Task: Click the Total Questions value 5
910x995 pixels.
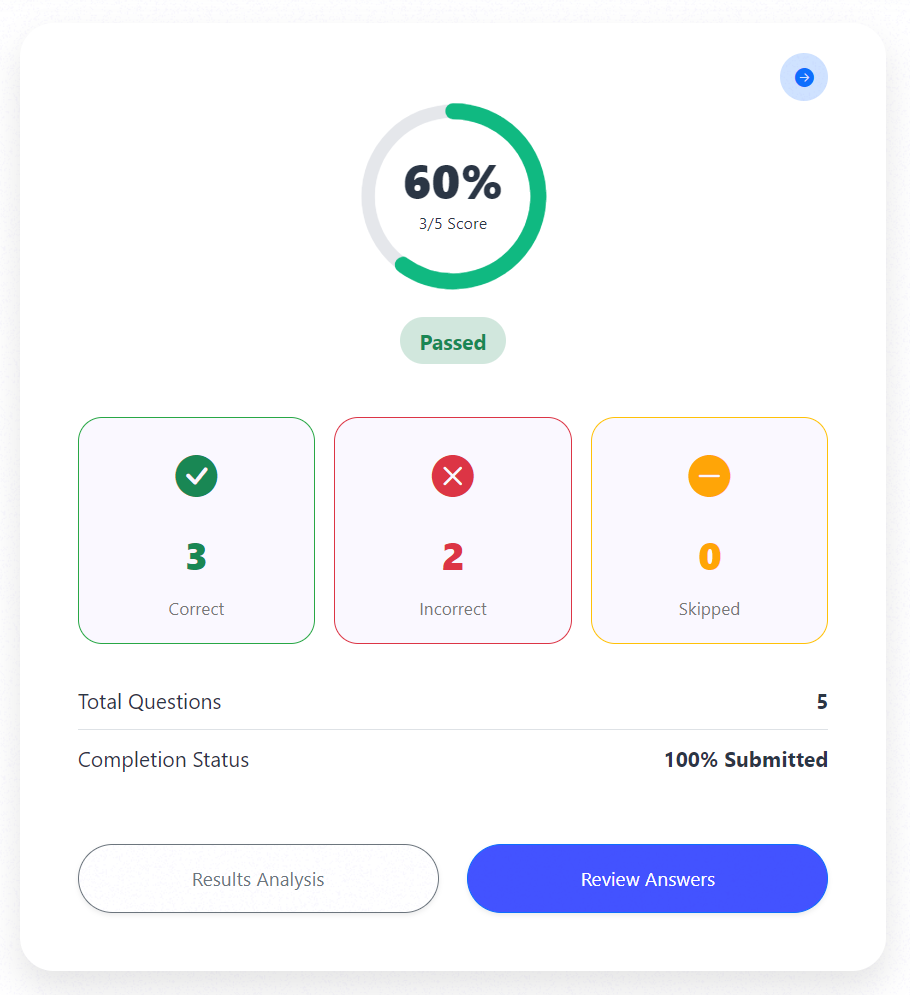Action: tap(822, 701)
